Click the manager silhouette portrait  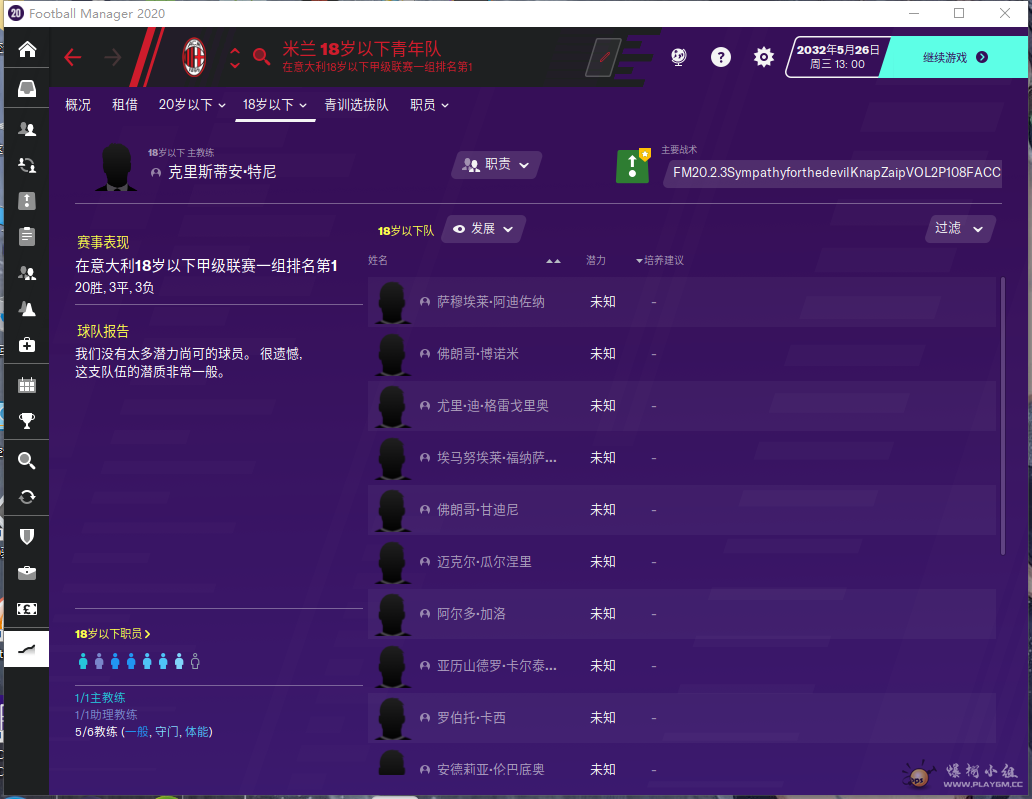tap(116, 167)
